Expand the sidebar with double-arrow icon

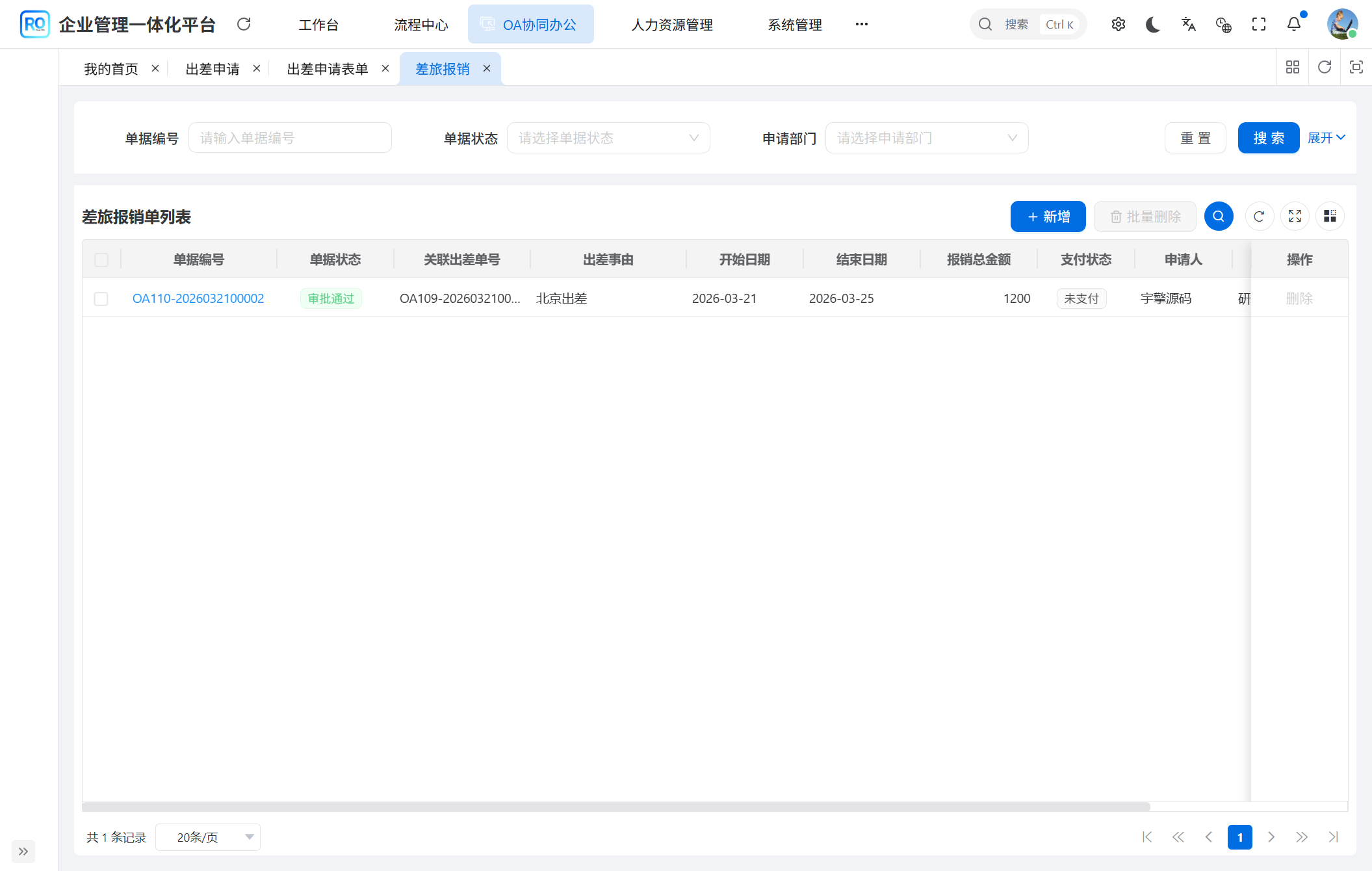click(x=23, y=851)
